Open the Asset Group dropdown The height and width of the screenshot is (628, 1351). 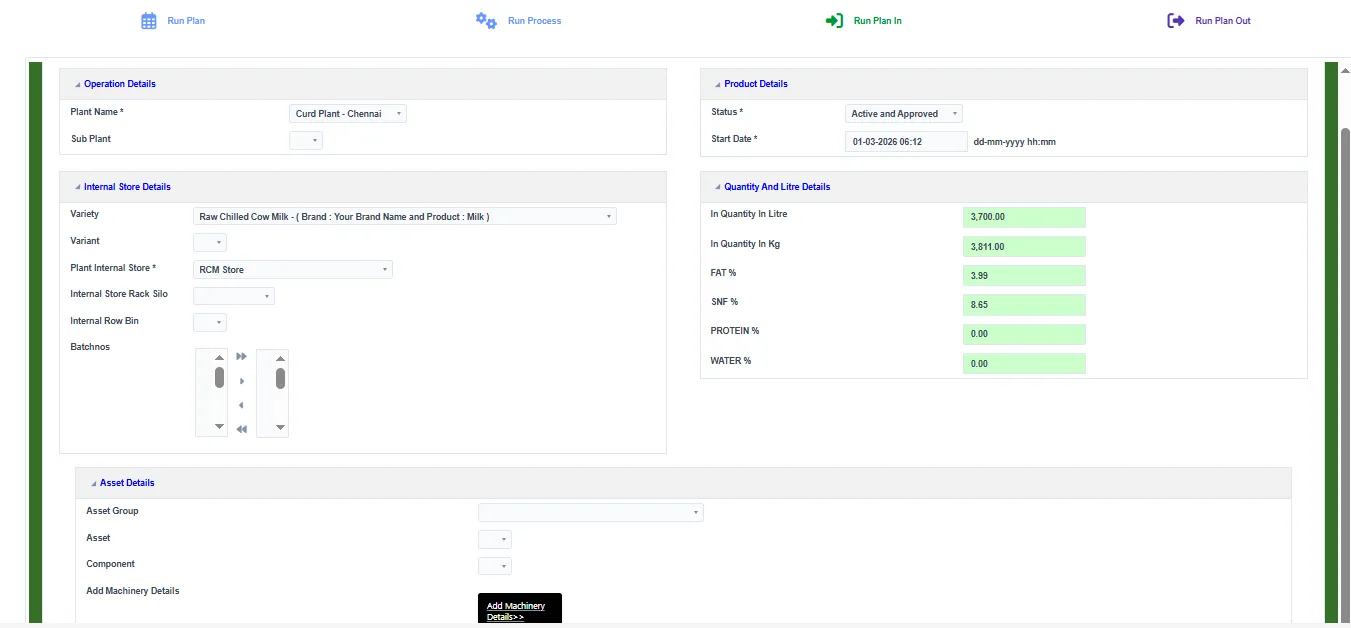pyautogui.click(x=591, y=513)
